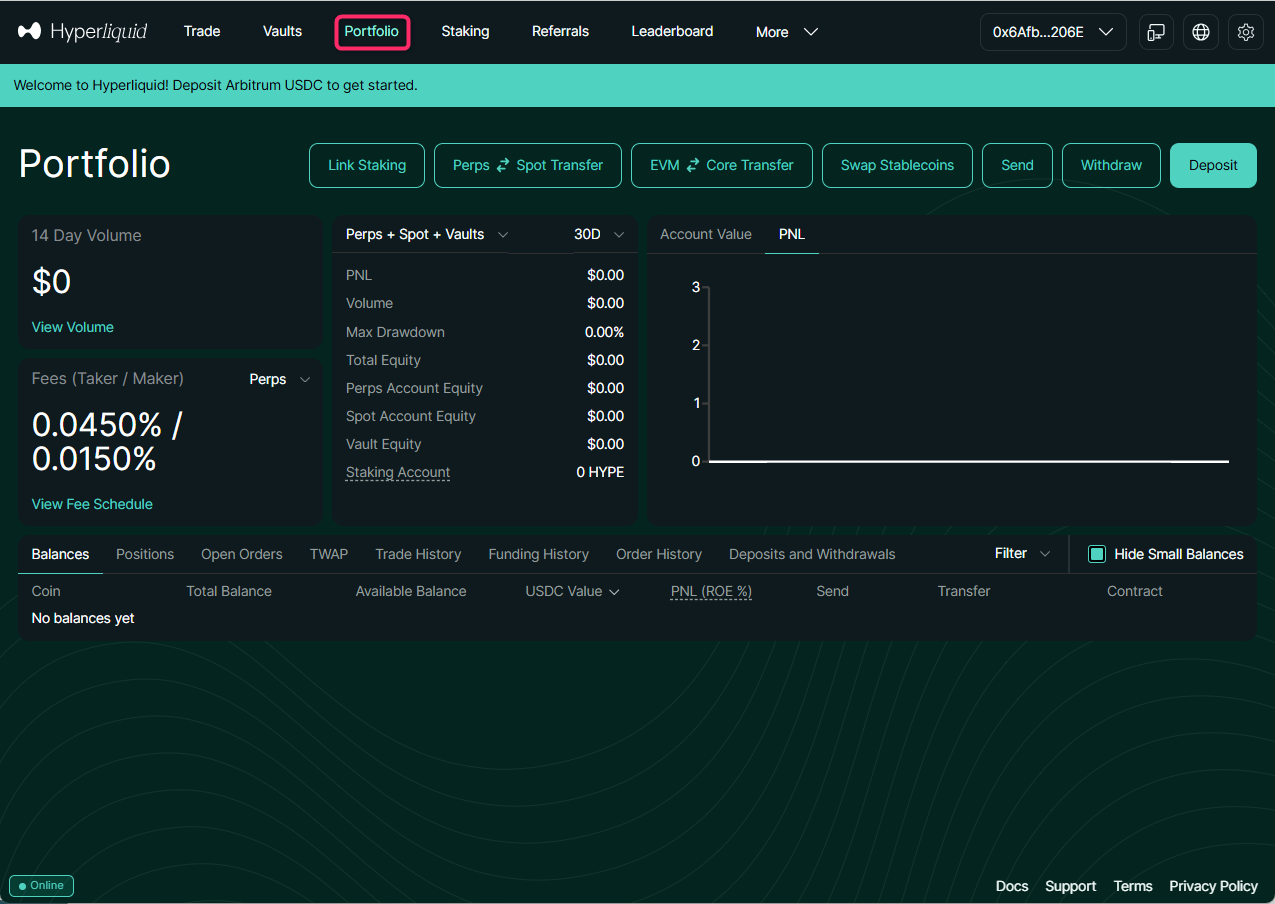Expand the Perps + Spot + Vaults selector

pos(427,234)
